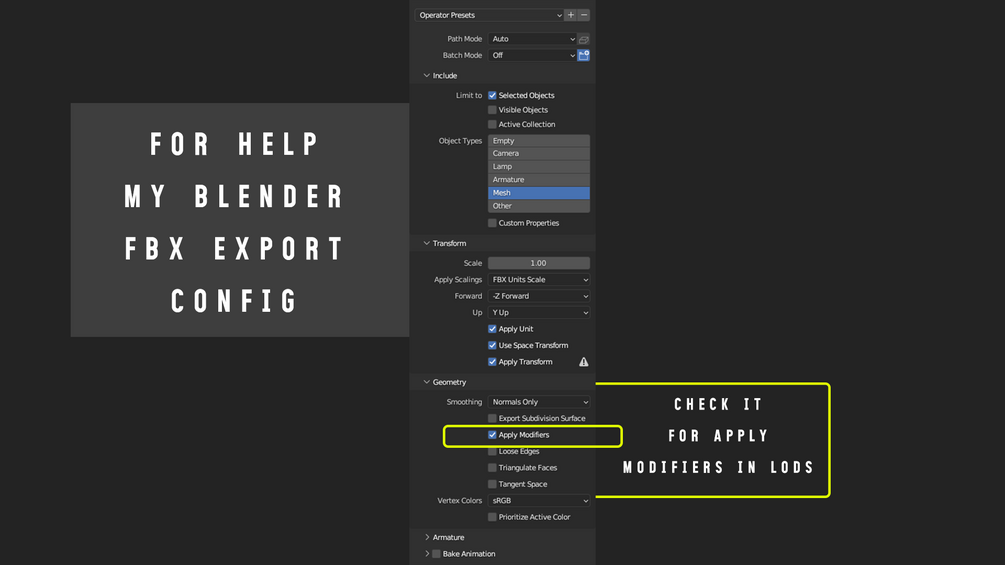The height and width of the screenshot is (565, 1005).
Task: Select Camera object type
Action: click(x=539, y=154)
